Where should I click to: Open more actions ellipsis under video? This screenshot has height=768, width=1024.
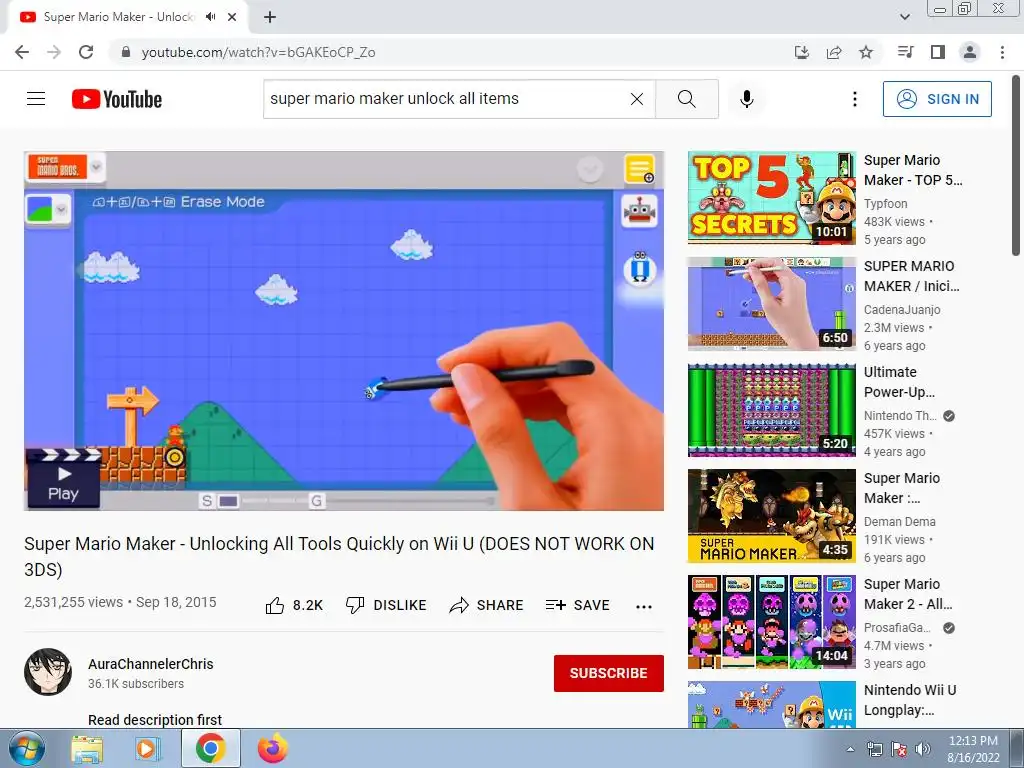tap(644, 607)
